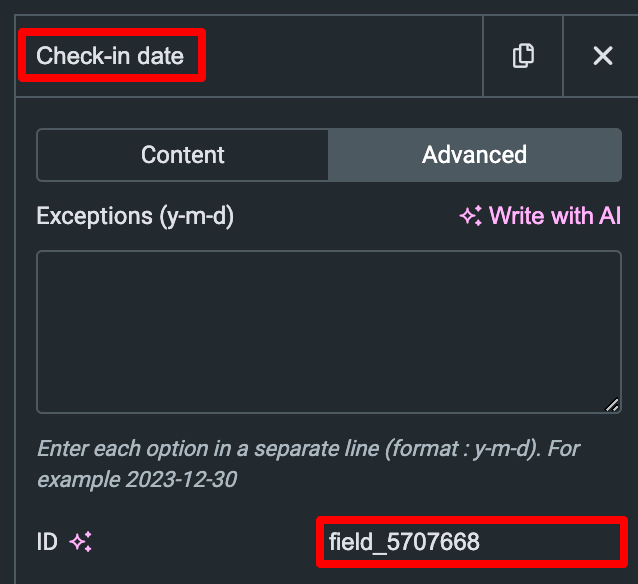The image size is (638, 584).
Task: Copy this field using the clipboard icon
Action: pos(523,56)
